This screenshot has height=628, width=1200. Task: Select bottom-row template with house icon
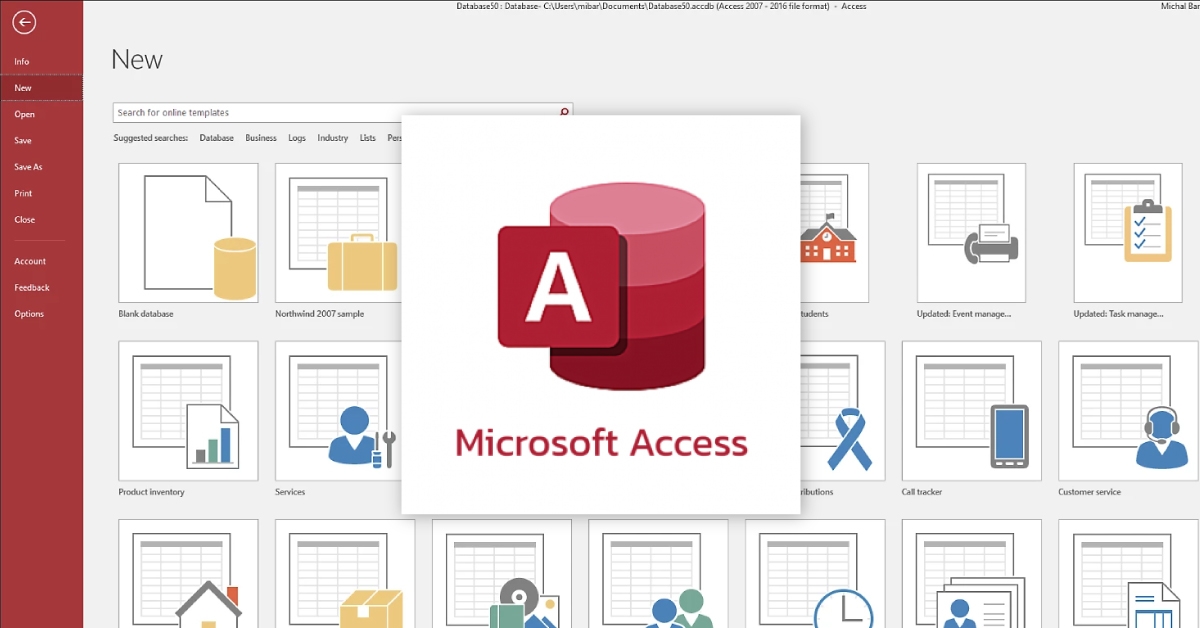(188, 573)
